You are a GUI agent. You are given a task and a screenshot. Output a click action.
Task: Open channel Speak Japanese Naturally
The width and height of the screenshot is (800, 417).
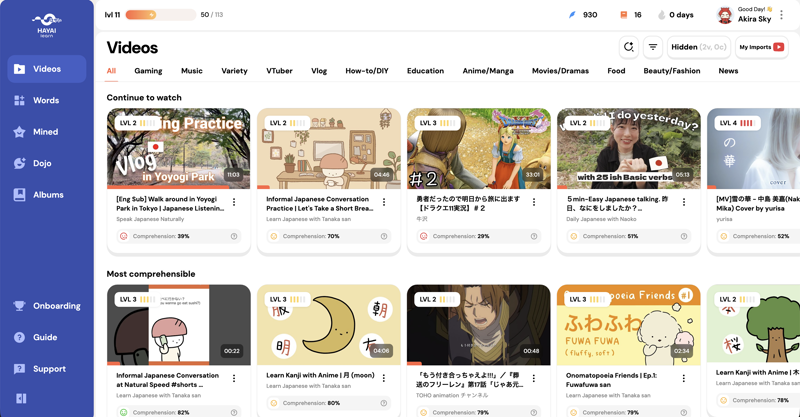(x=150, y=219)
